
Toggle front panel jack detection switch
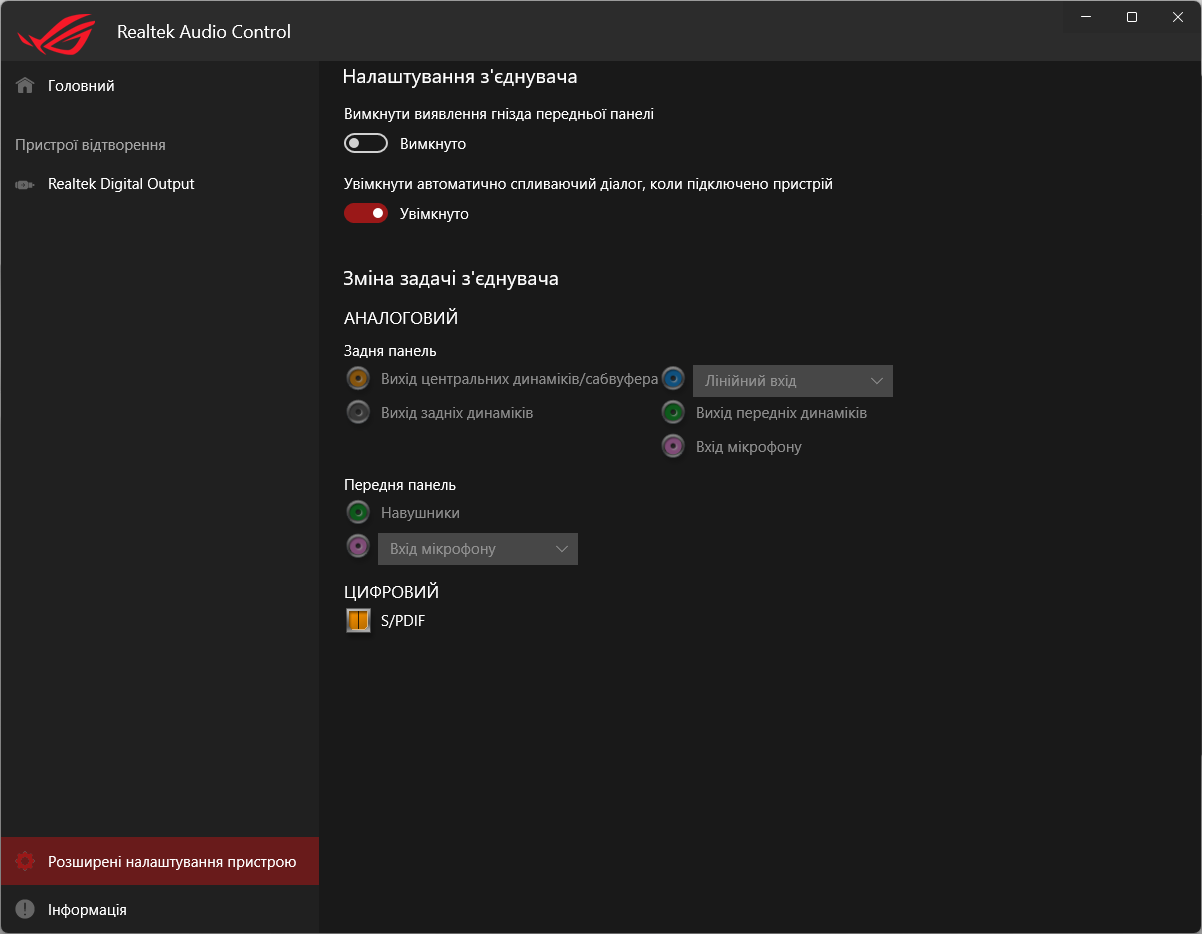365,144
